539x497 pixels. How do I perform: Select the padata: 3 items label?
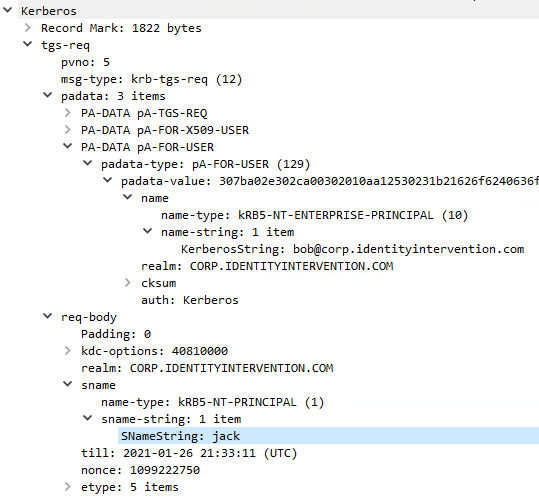coord(113,96)
